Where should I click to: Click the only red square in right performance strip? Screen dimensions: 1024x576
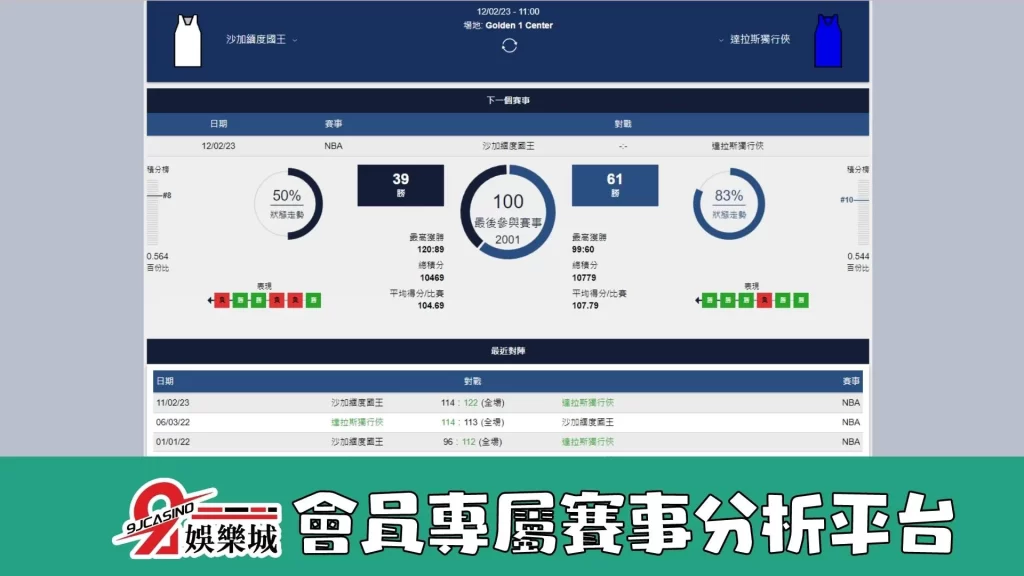tap(764, 299)
